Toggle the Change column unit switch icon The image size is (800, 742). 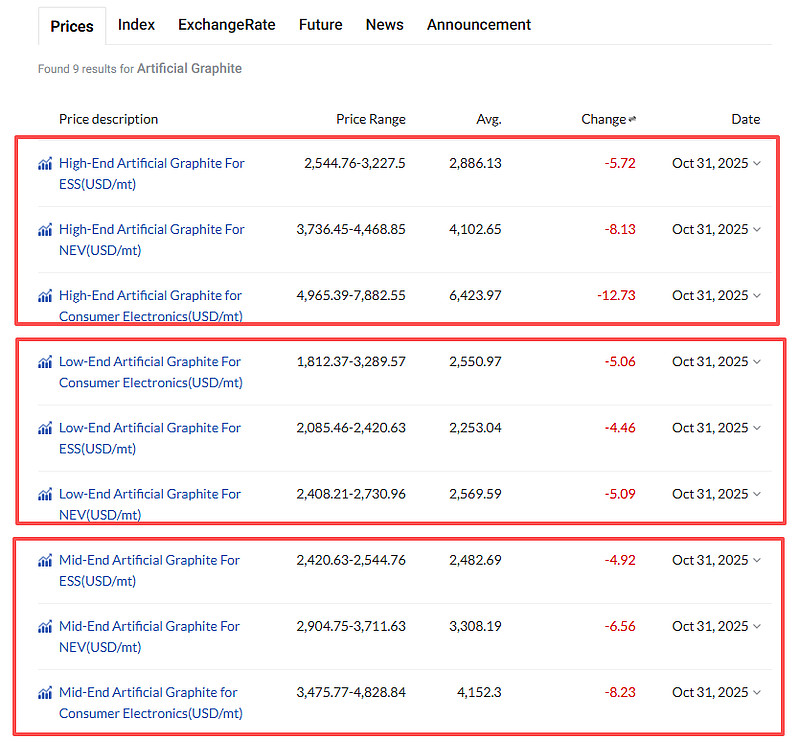click(632, 120)
